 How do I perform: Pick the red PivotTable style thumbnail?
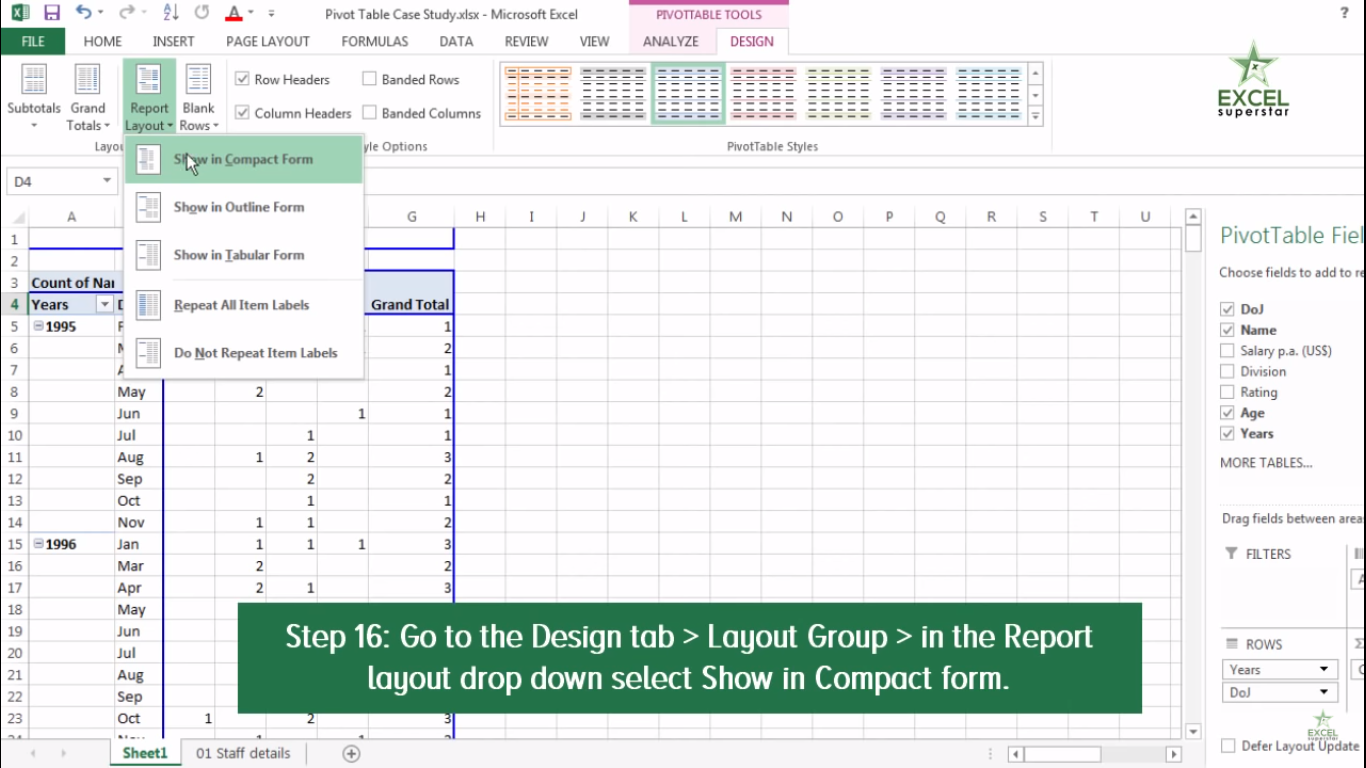coord(763,94)
